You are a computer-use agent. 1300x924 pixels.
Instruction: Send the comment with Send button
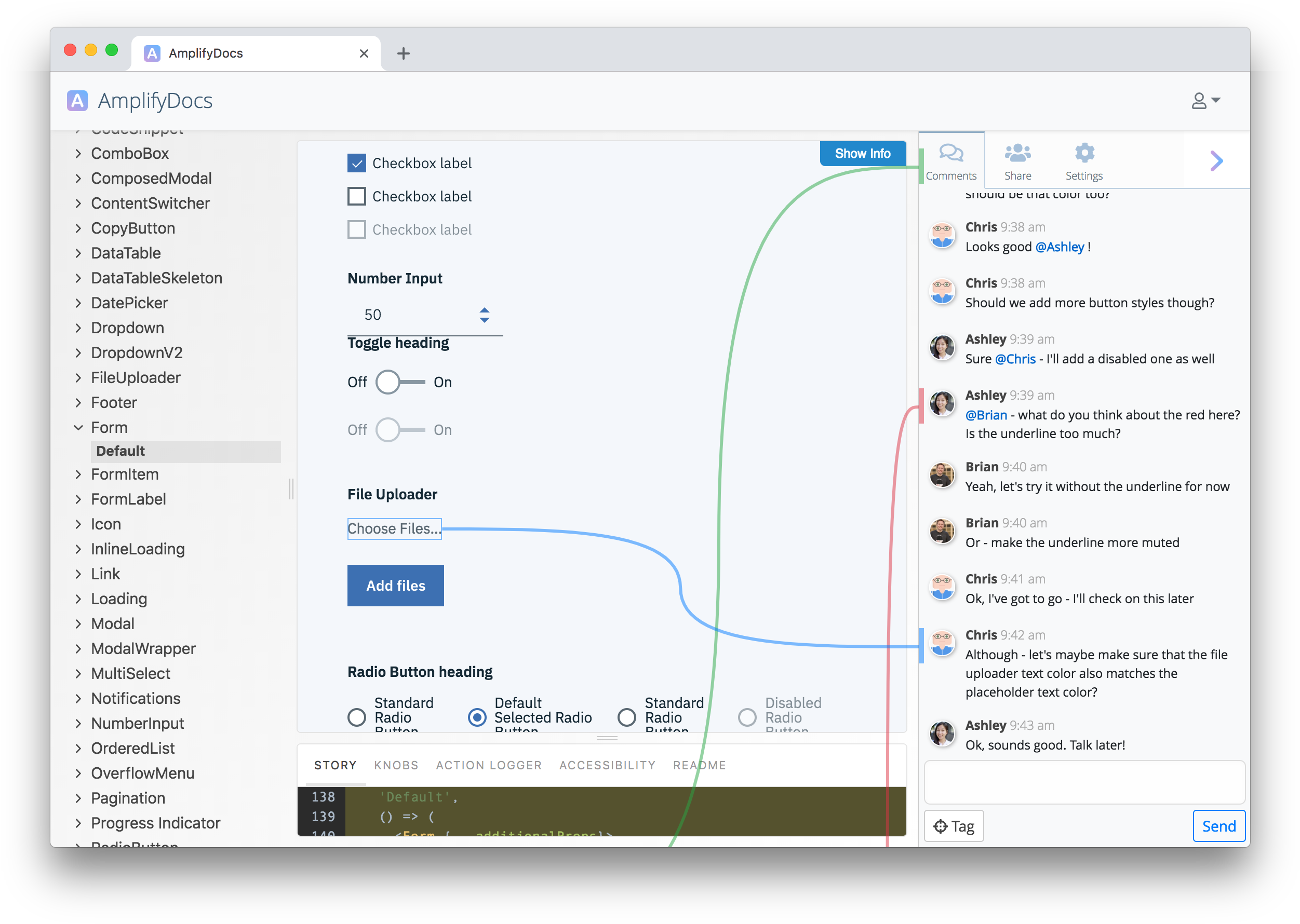click(x=1218, y=825)
